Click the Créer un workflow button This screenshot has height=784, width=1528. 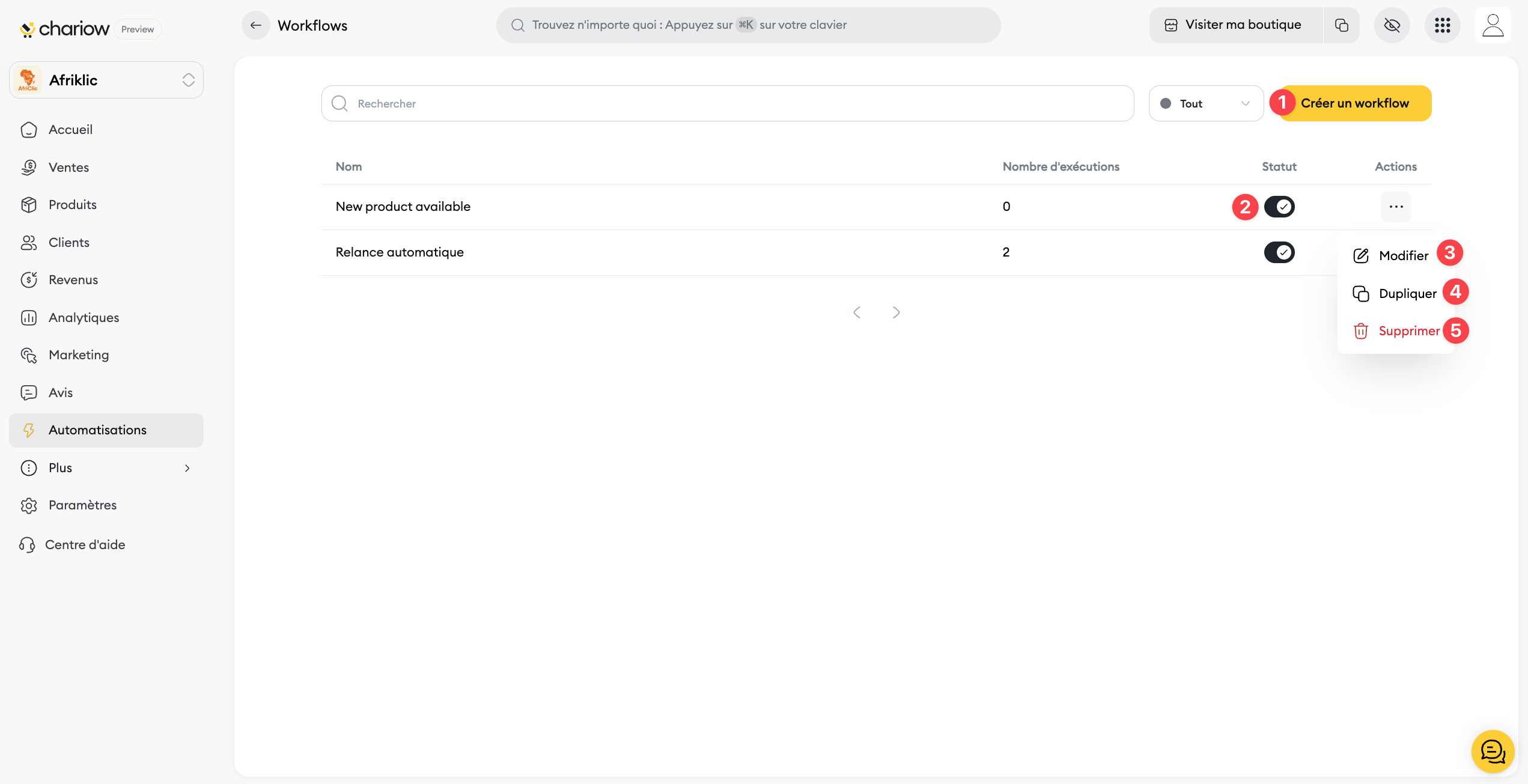[x=1354, y=103]
